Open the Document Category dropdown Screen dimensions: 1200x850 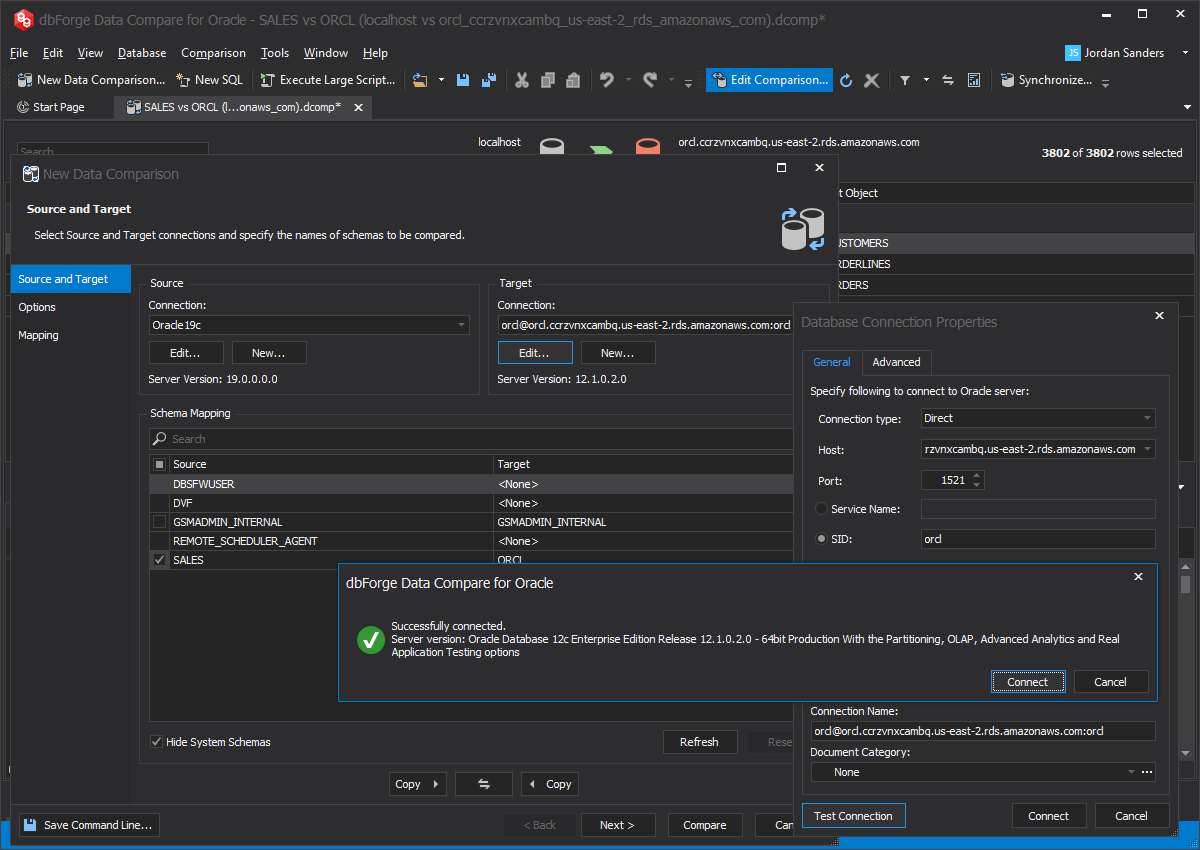coord(1130,772)
